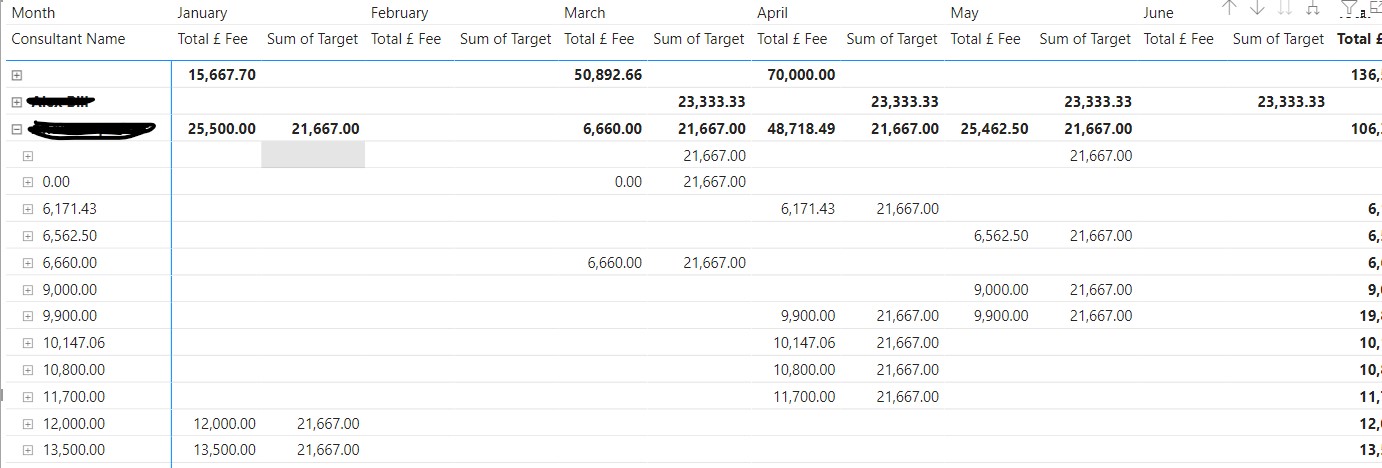Screen dimensions: 1382x468
Task: Expand the 13,500.00 row
Action: (x=28, y=450)
